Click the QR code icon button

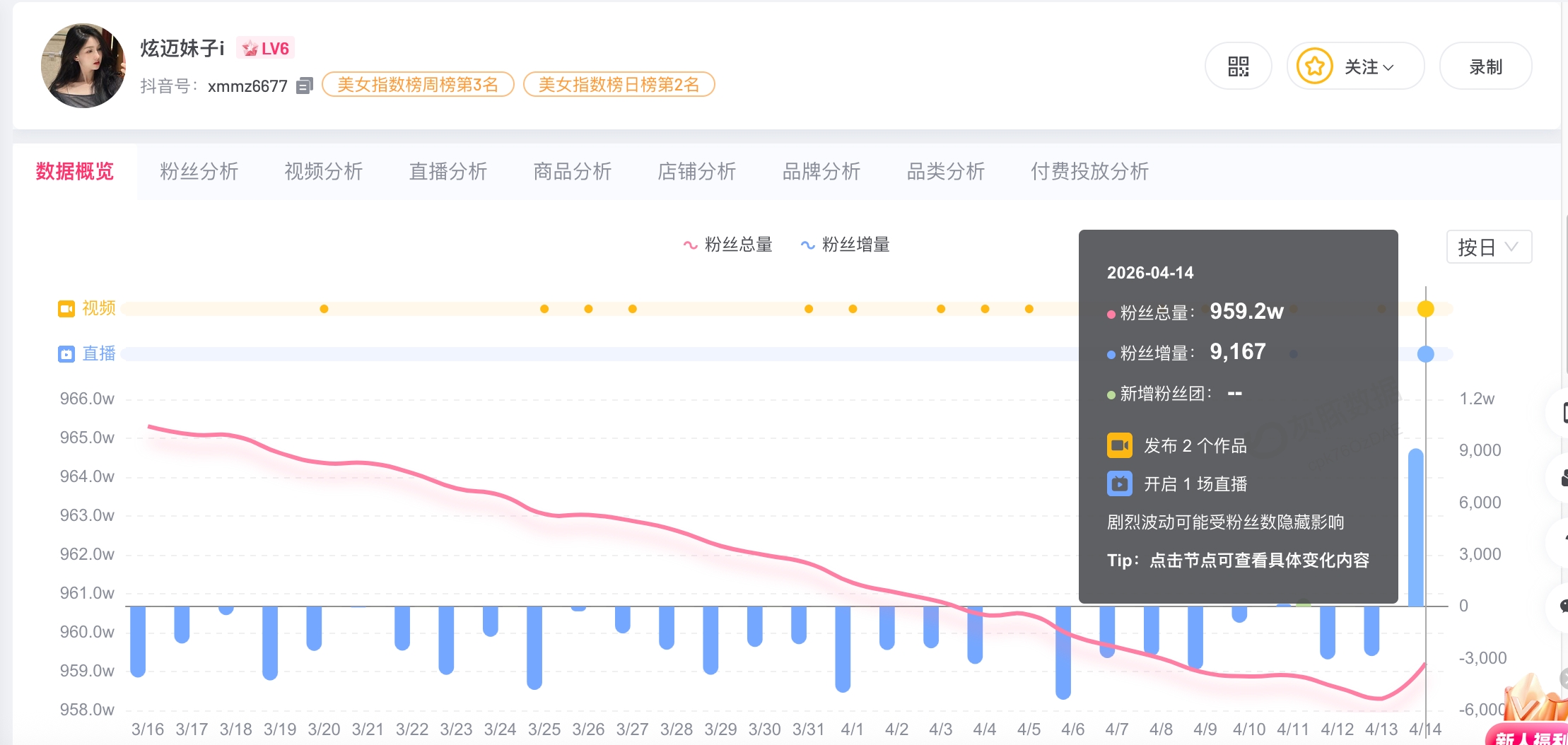point(1238,66)
